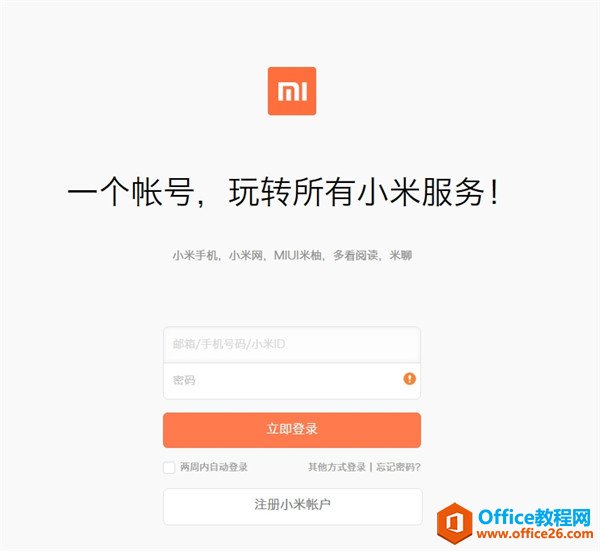Open the 忘记密码? link

coord(398,467)
